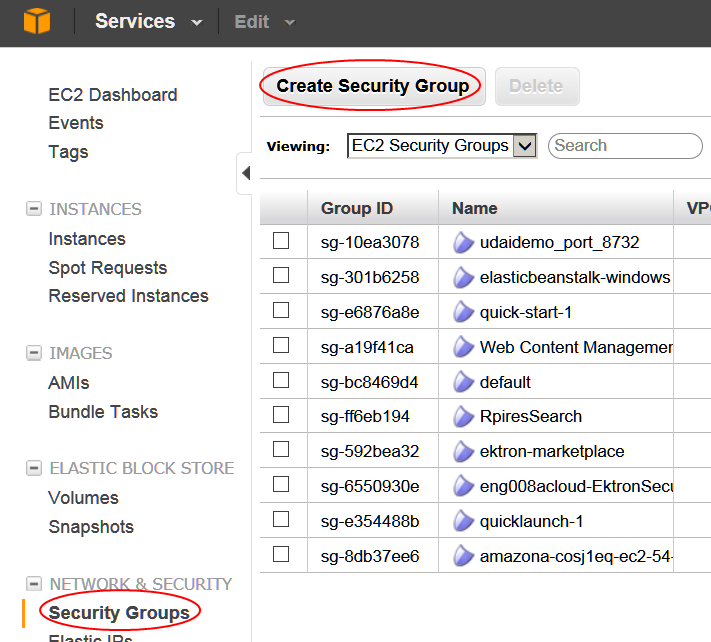Click the icon beside ektron-marketplace
The height and width of the screenshot is (642, 711).
pos(463,451)
